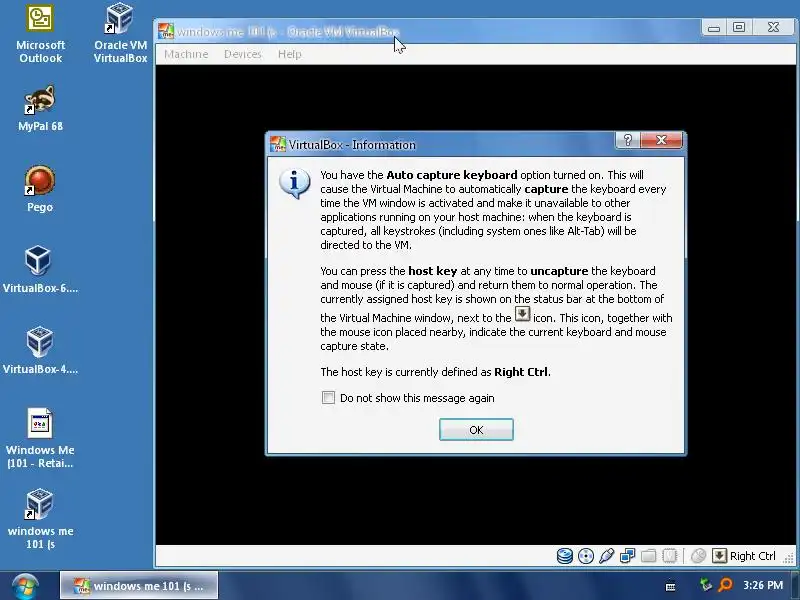Click the VM window resize grip
Image resolution: width=800 pixels, height=600 pixels.
click(788, 558)
